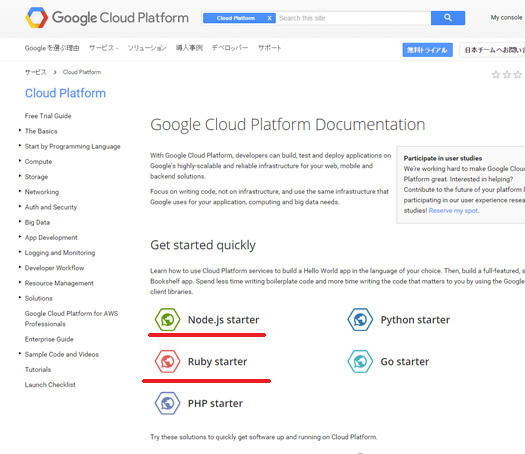Open the Node.js starter link
Viewport: 525px width, 454px height.
click(x=223, y=320)
